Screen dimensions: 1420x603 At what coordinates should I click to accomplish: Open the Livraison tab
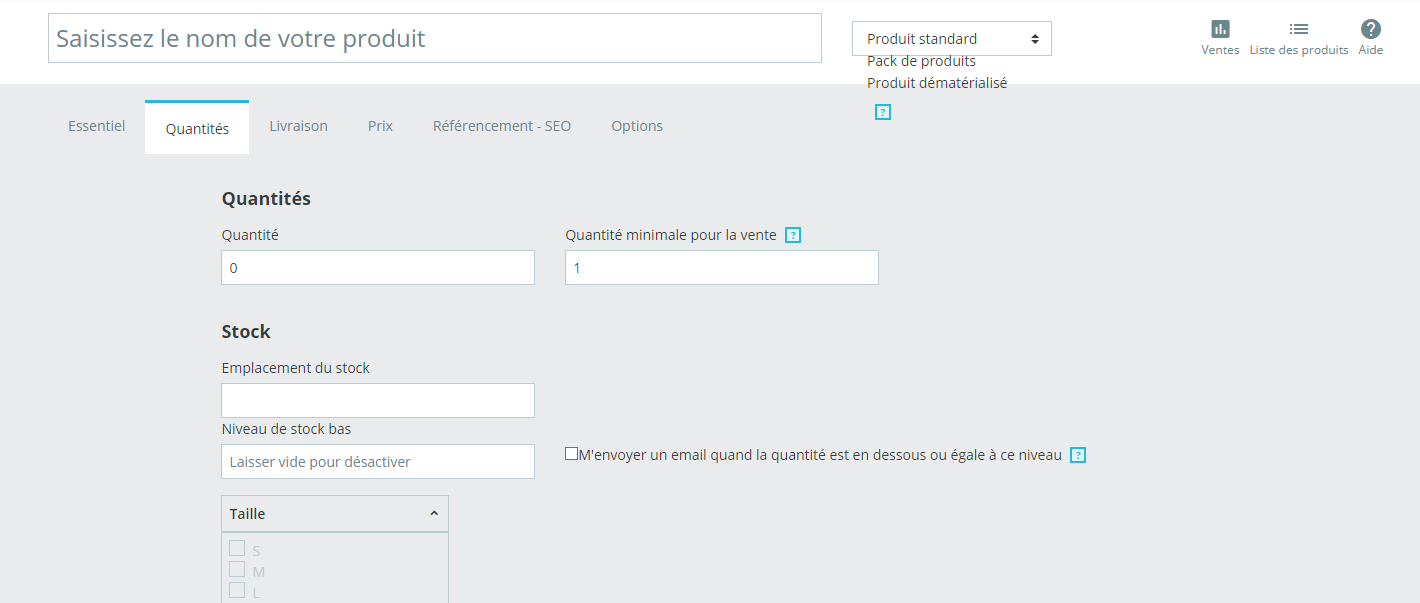pos(298,127)
